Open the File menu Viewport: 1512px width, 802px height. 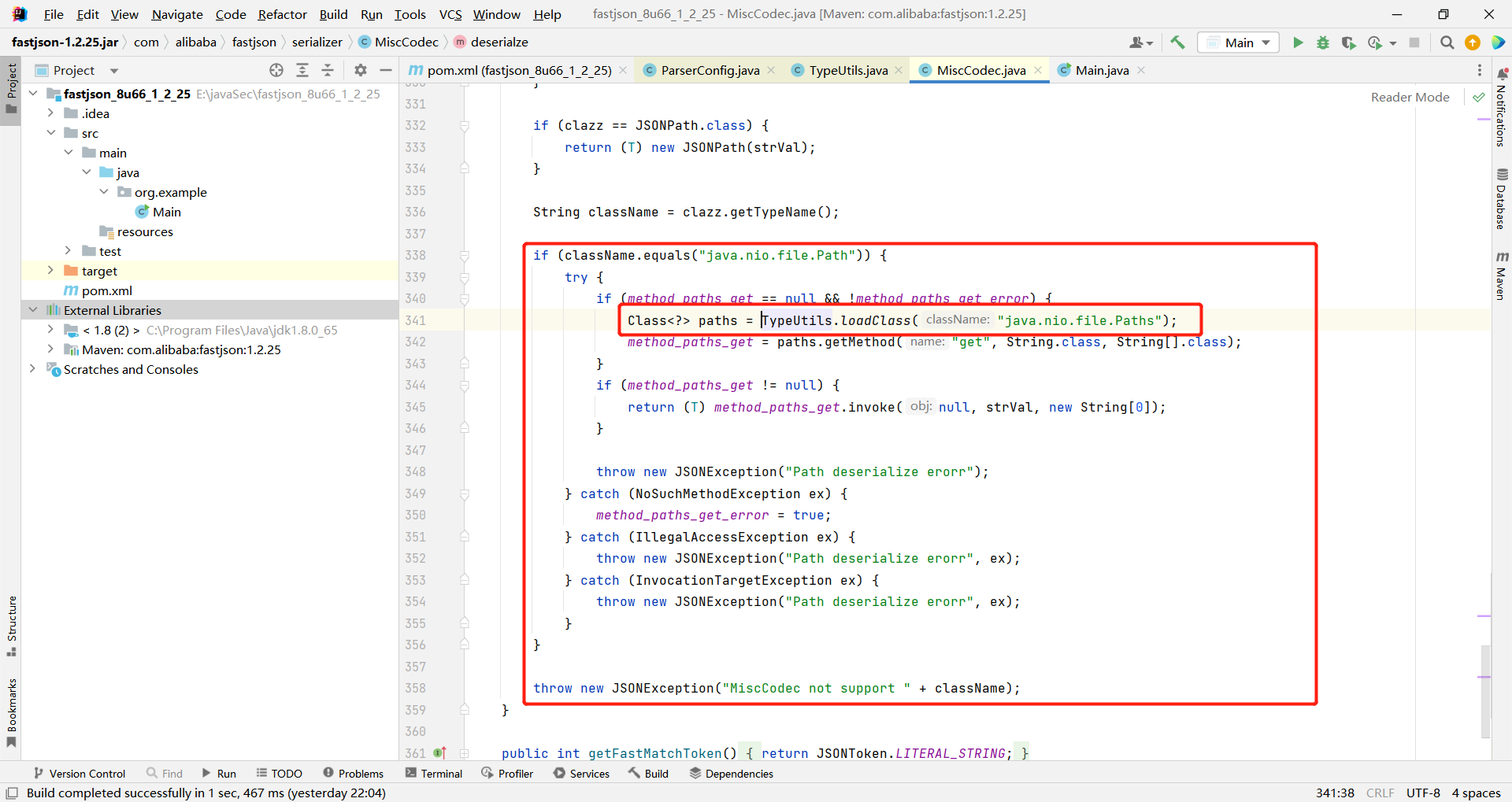pos(54,14)
